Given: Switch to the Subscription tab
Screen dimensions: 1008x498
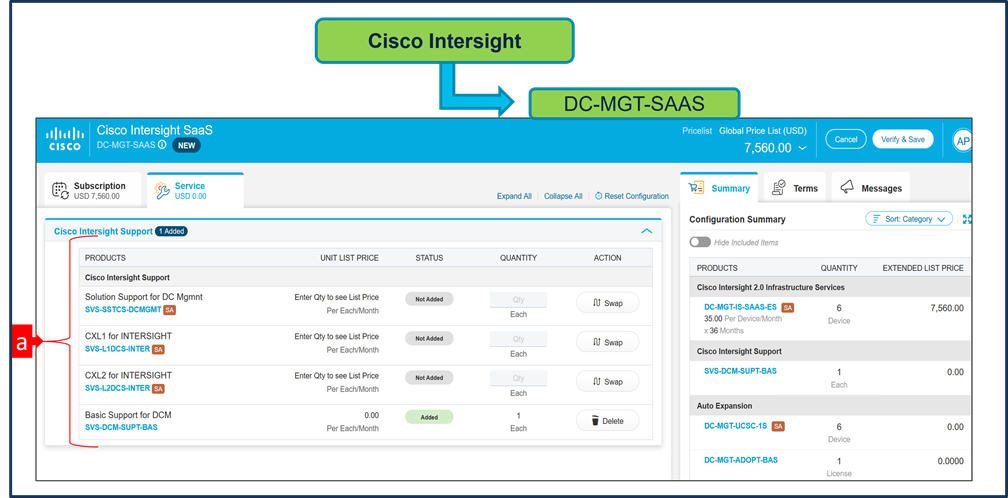Looking at the screenshot, I should [x=94, y=191].
